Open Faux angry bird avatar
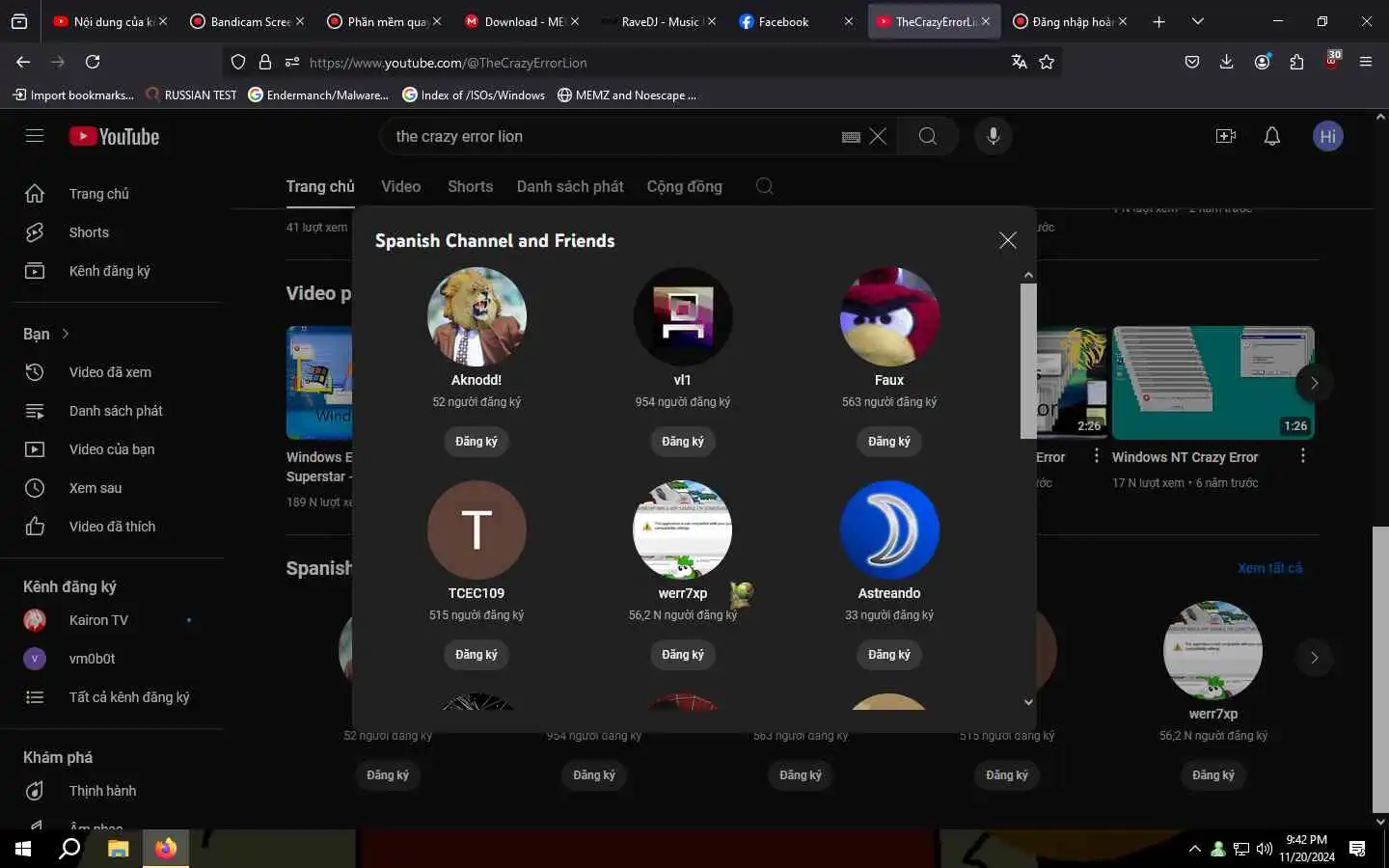The width and height of the screenshot is (1389, 868). (889, 316)
